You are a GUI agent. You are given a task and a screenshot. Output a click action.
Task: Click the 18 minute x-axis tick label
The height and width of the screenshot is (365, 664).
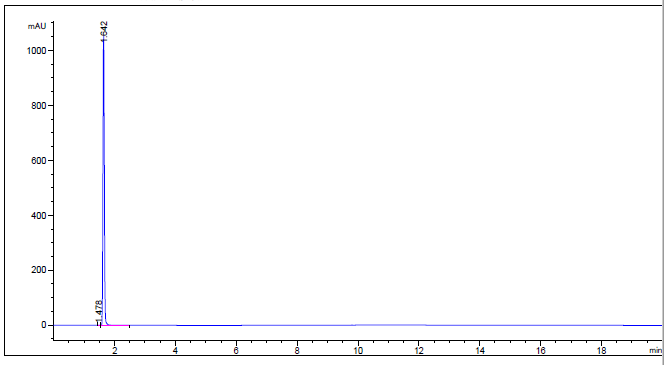coord(602,351)
